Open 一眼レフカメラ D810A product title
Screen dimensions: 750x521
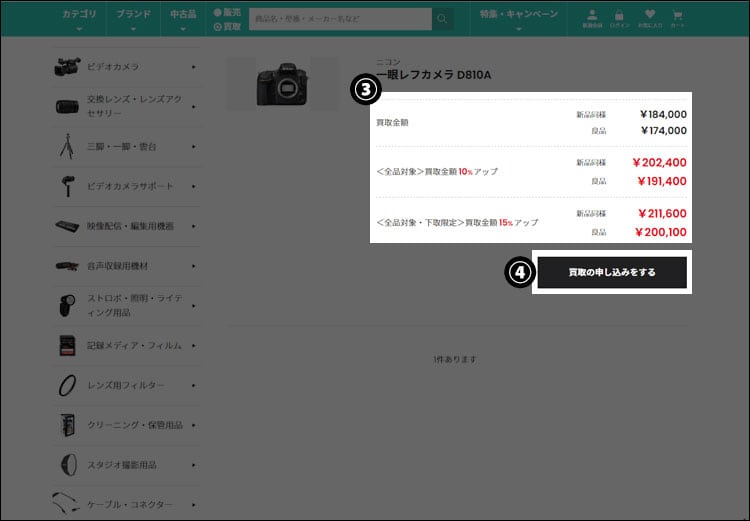pyautogui.click(x=433, y=75)
